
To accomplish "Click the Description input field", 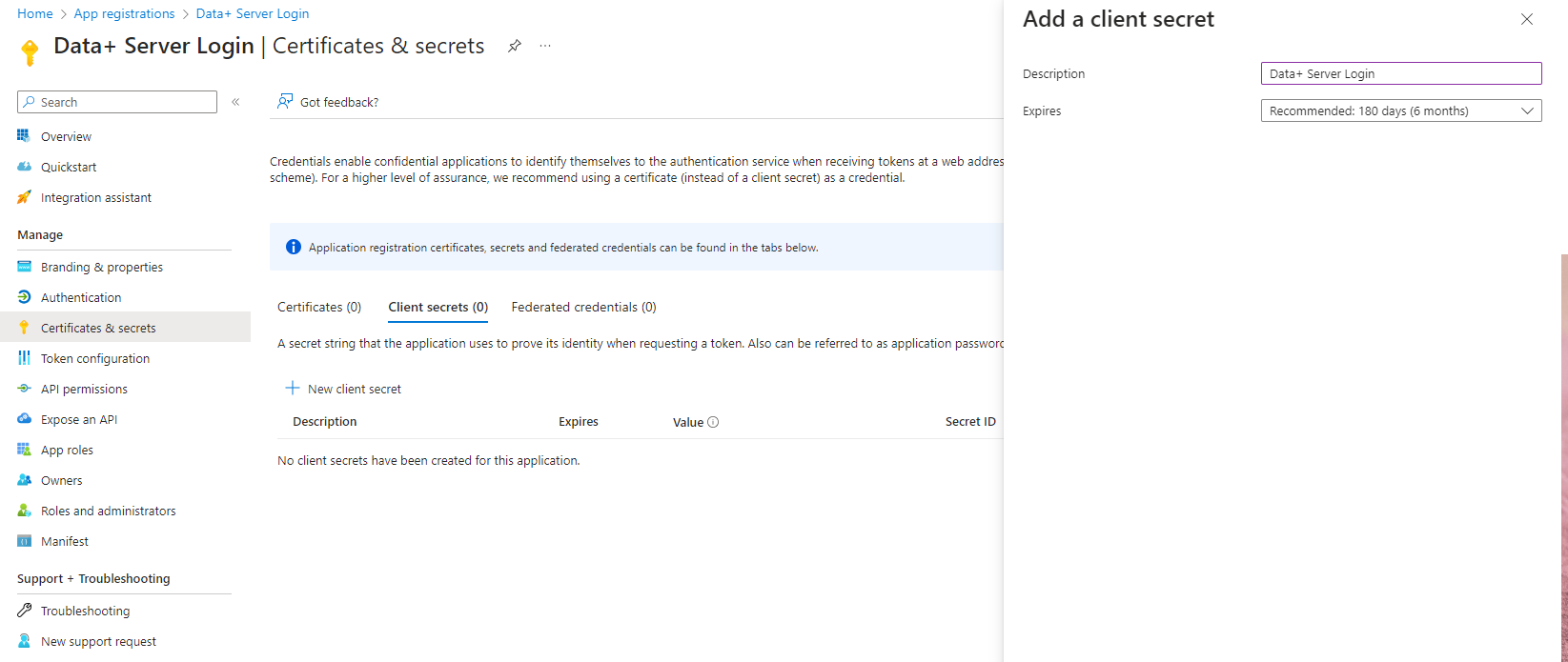I will click(x=1401, y=73).
